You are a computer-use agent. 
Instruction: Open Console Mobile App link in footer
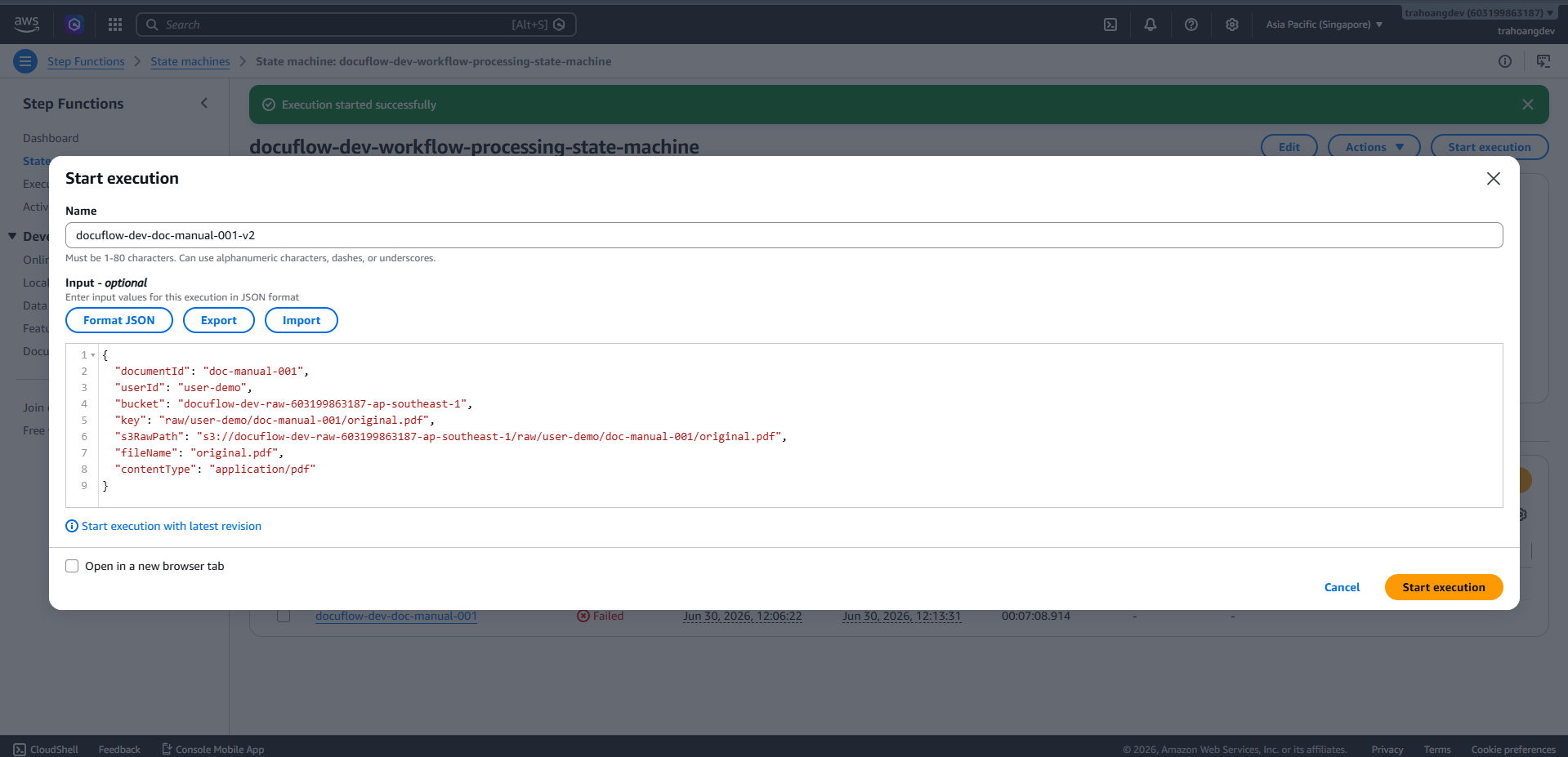click(213, 749)
